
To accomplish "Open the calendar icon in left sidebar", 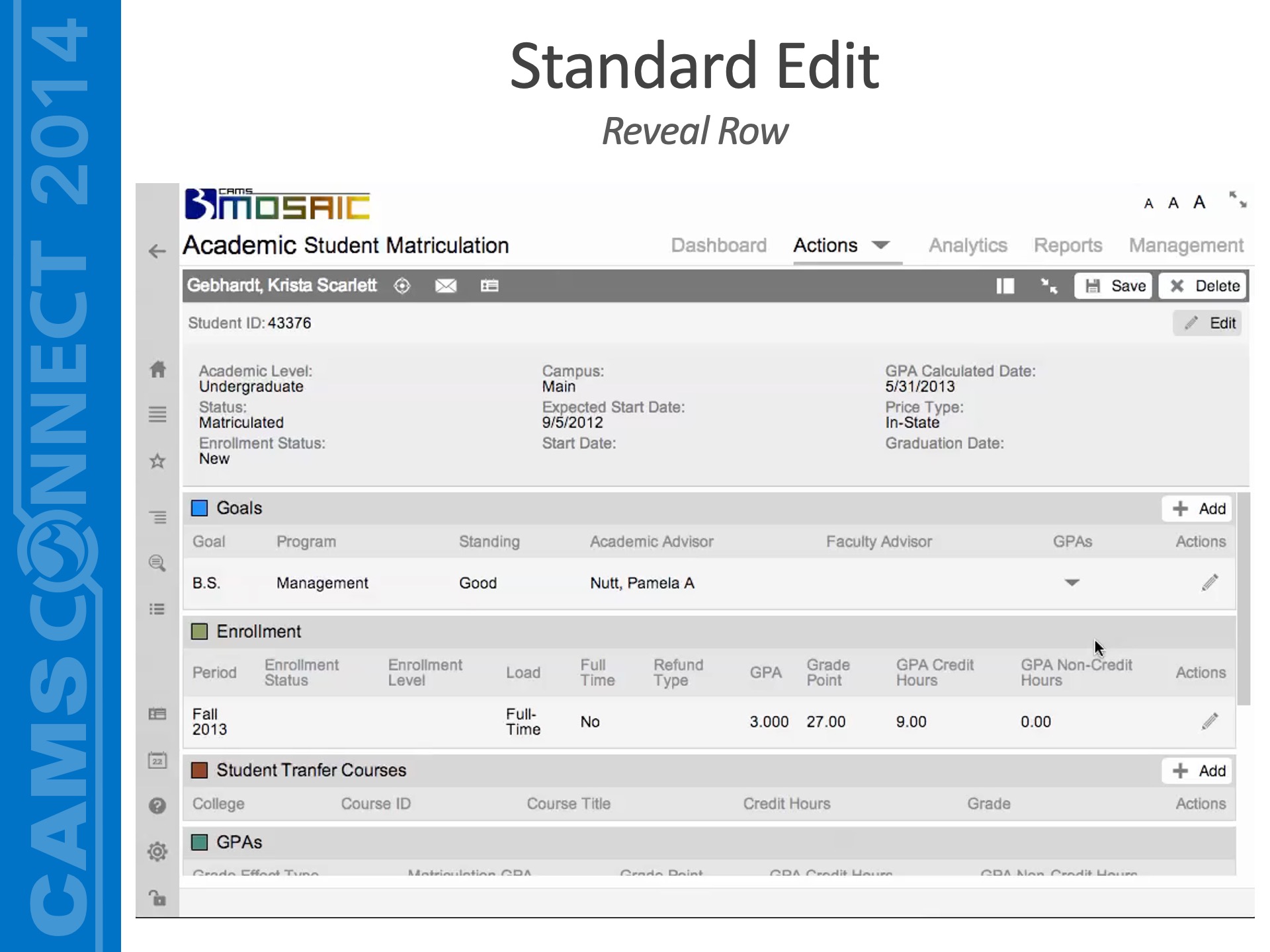I will click(157, 760).
